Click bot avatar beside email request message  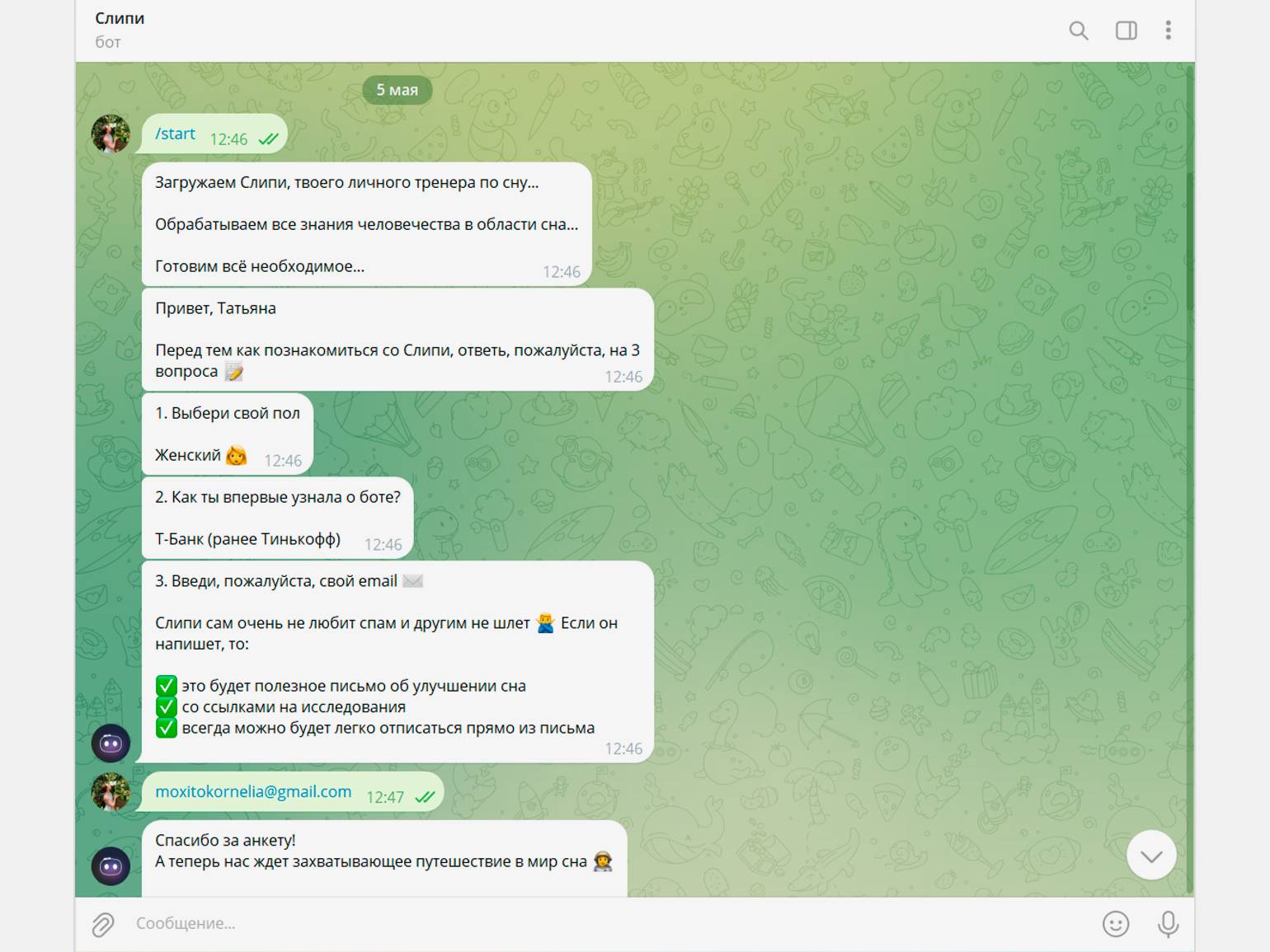[111, 743]
